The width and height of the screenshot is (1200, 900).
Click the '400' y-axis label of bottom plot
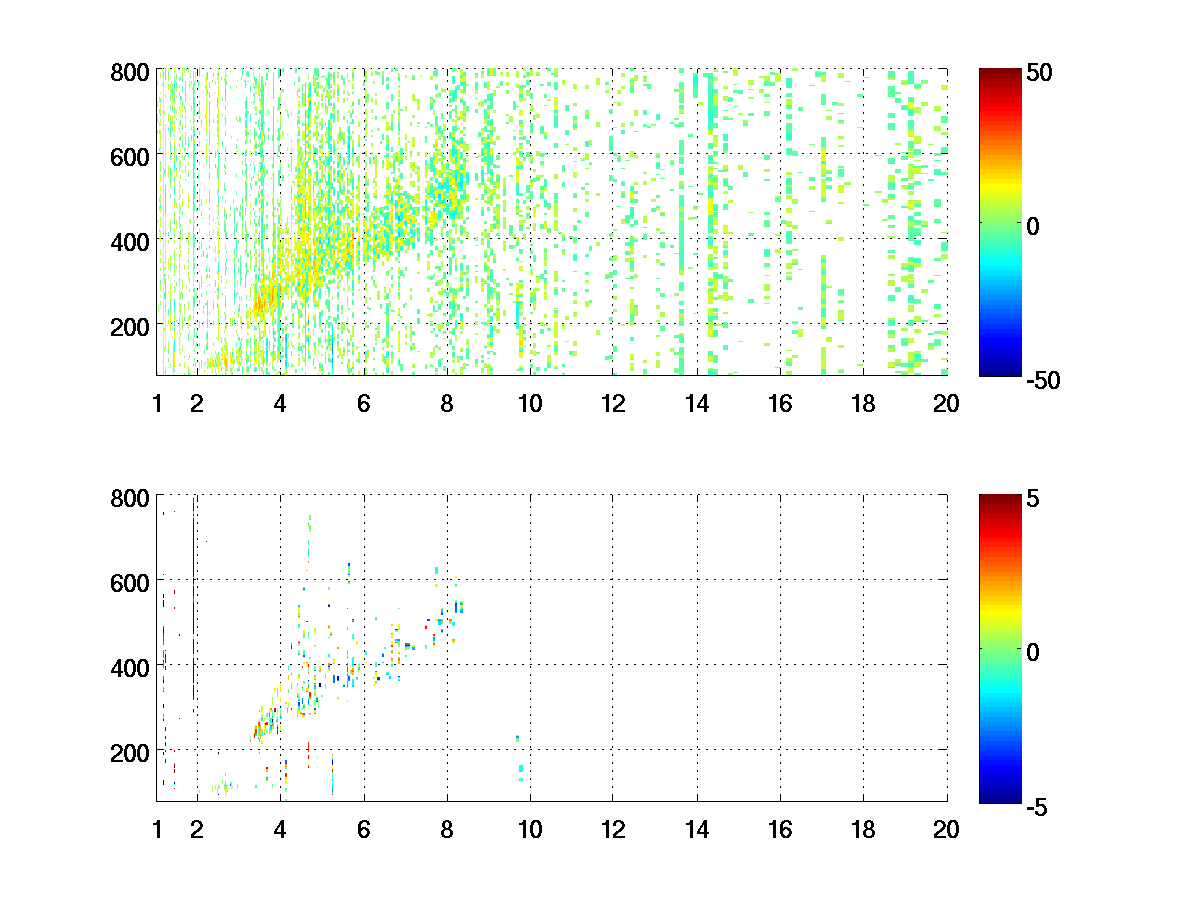(130, 667)
